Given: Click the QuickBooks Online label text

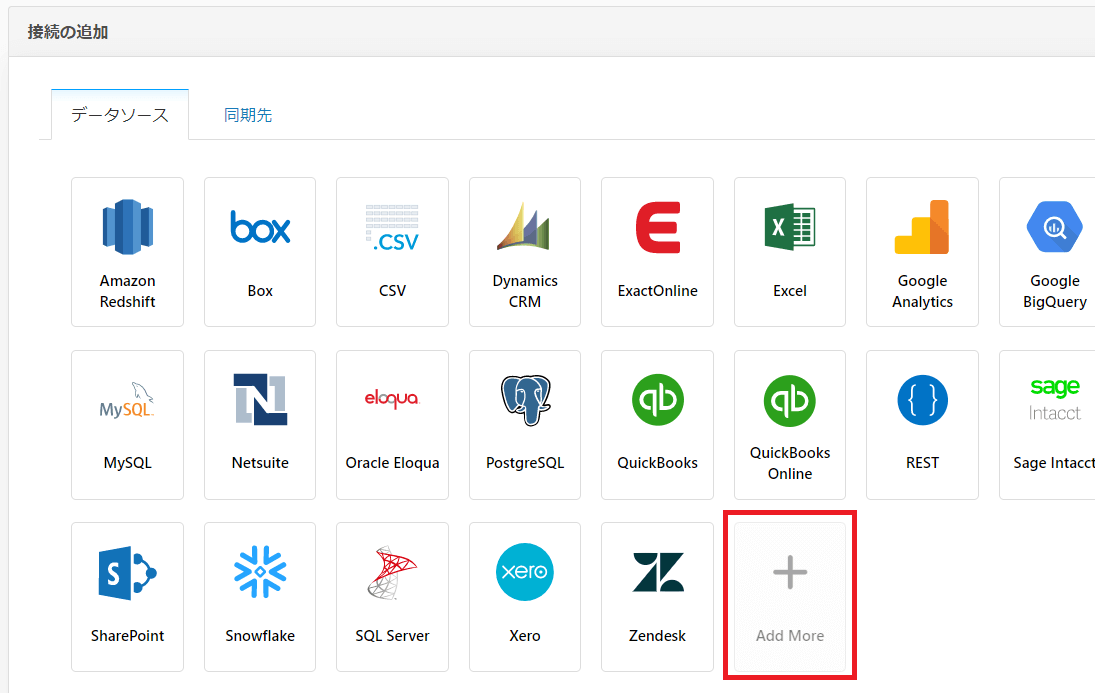Looking at the screenshot, I should [x=790, y=463].
